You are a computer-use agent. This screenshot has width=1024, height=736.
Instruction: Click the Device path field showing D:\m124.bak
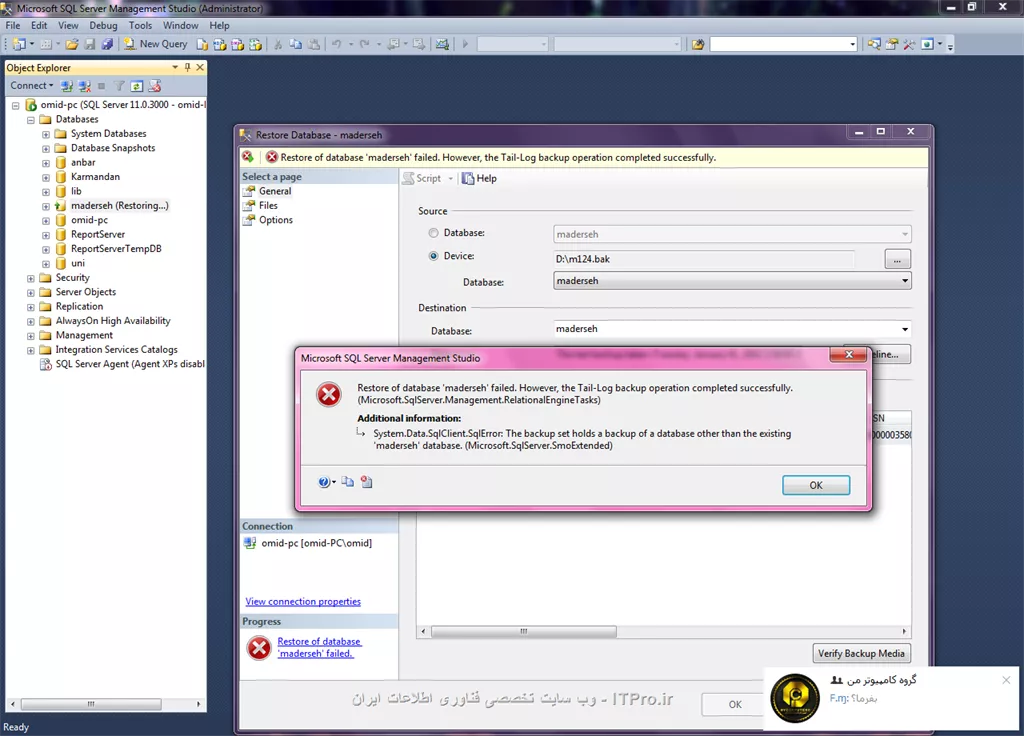pyautogui.click(x=703, y=259)
